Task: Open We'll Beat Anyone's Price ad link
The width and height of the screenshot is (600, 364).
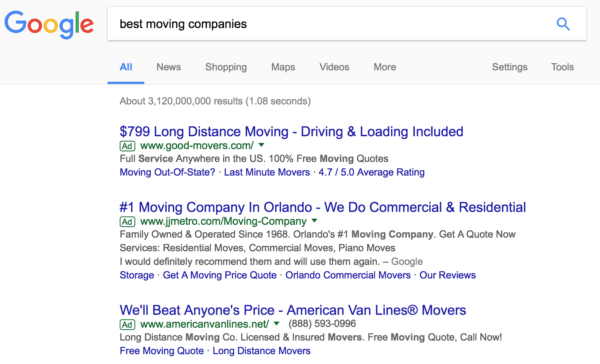Action: [x=293, y=310]
